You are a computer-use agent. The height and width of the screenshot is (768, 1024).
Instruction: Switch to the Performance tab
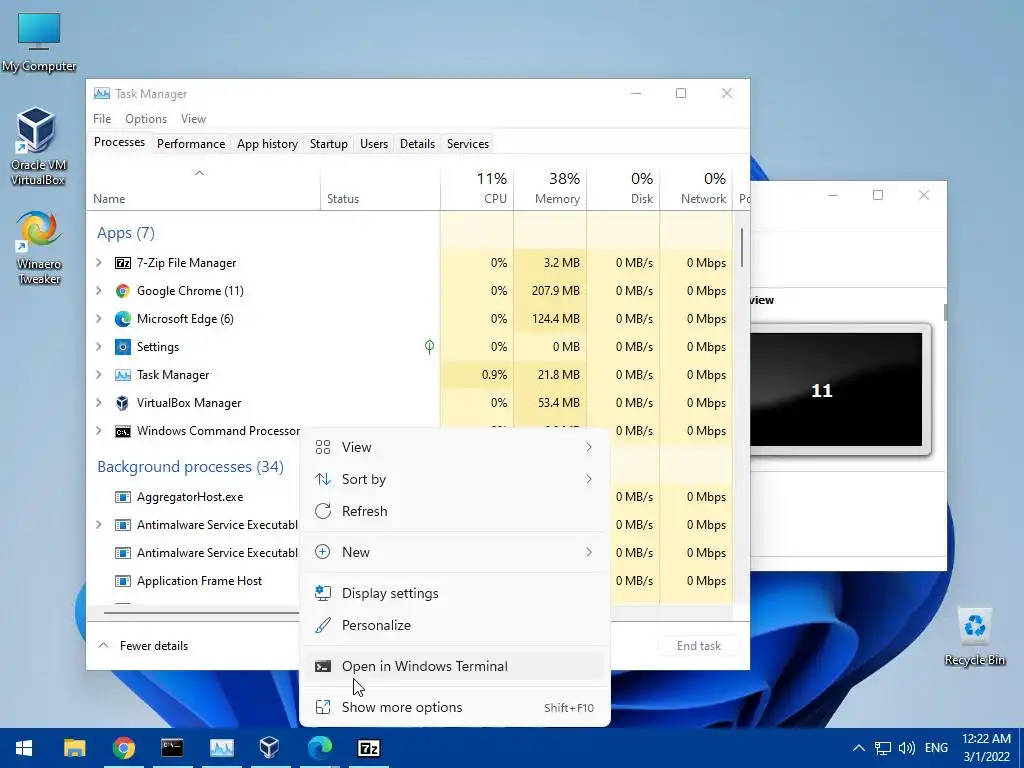[191, 144]
